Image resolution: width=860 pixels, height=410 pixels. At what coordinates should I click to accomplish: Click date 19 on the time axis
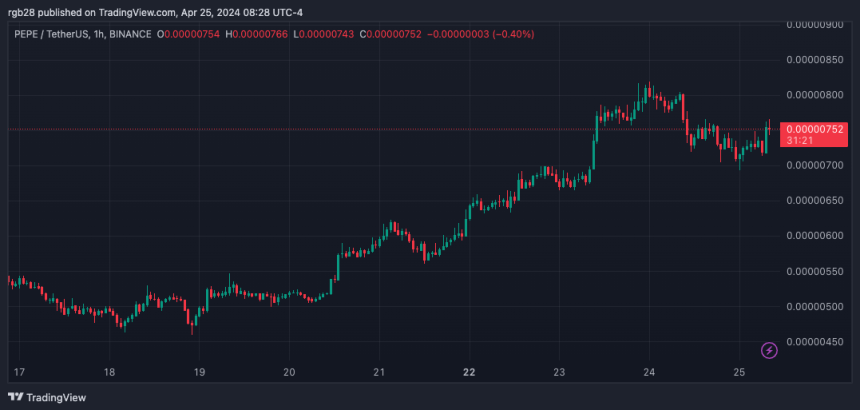pos(199,372)
